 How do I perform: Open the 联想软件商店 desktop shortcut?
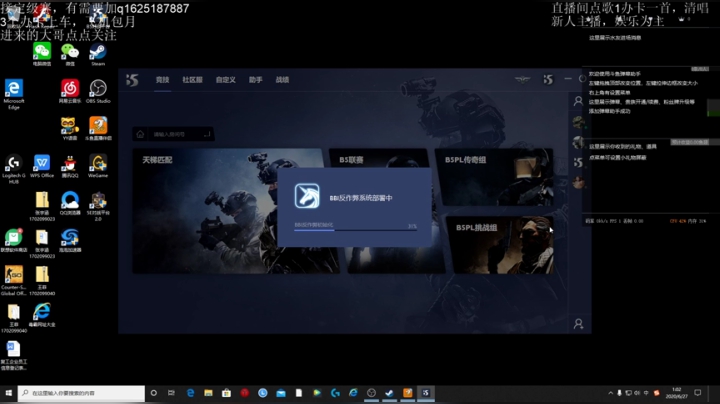pos(14,241)
